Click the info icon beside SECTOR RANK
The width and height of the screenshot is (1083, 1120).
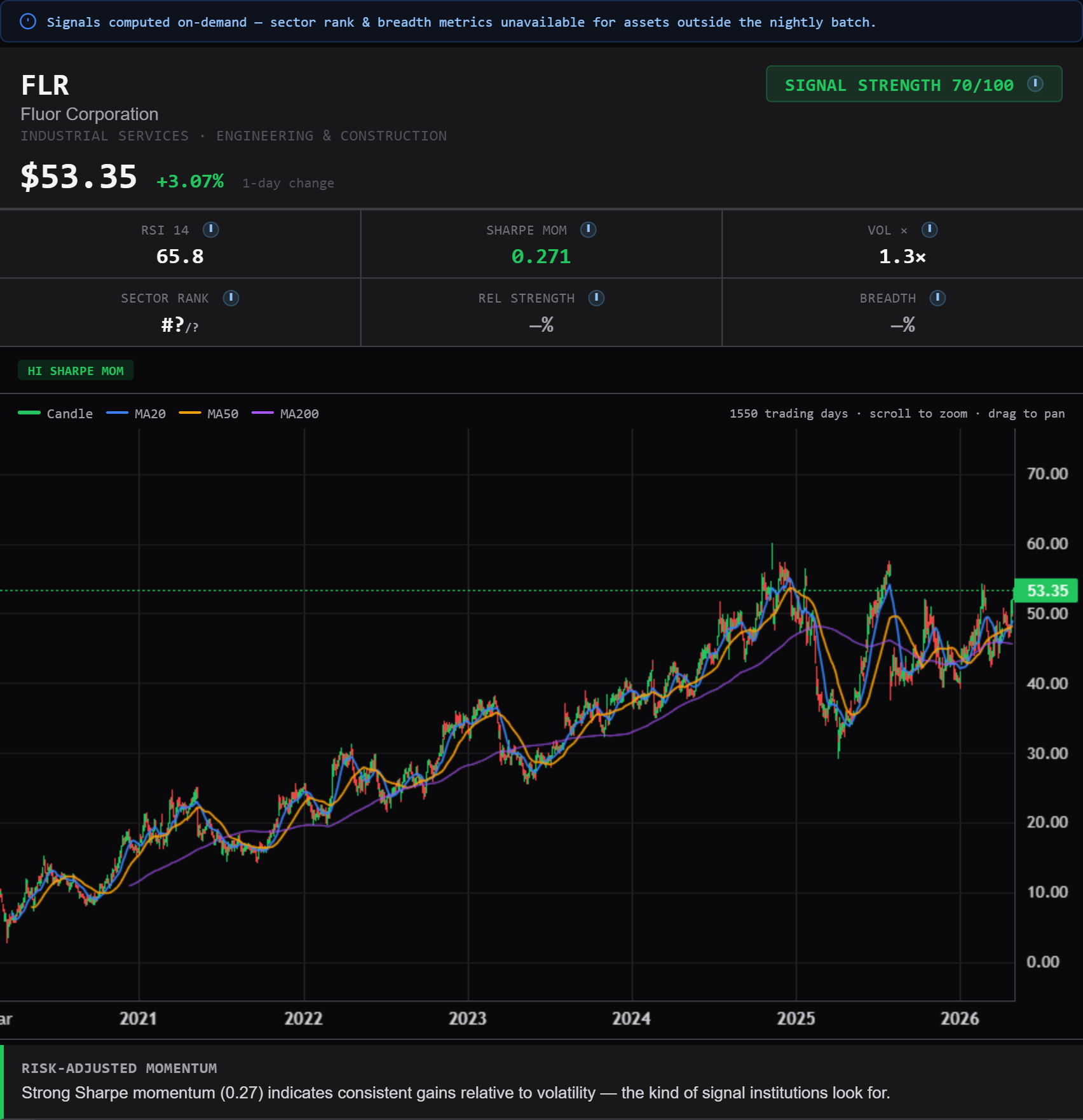[231, 298]
